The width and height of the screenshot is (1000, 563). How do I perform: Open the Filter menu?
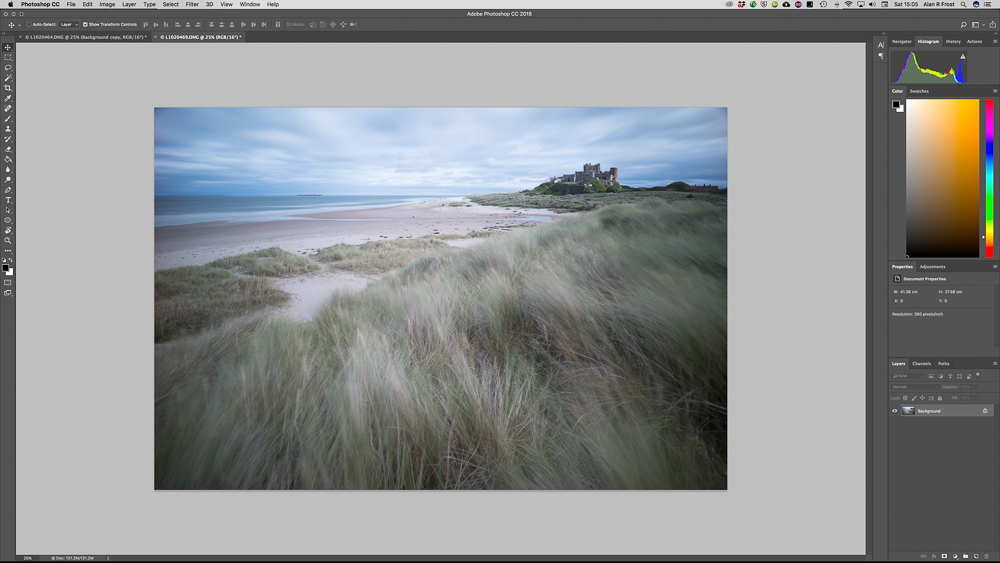tap(192, 4)
